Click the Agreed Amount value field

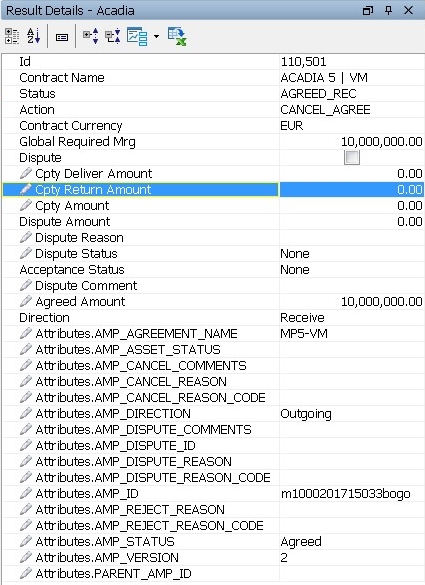(x=351, y=301)
